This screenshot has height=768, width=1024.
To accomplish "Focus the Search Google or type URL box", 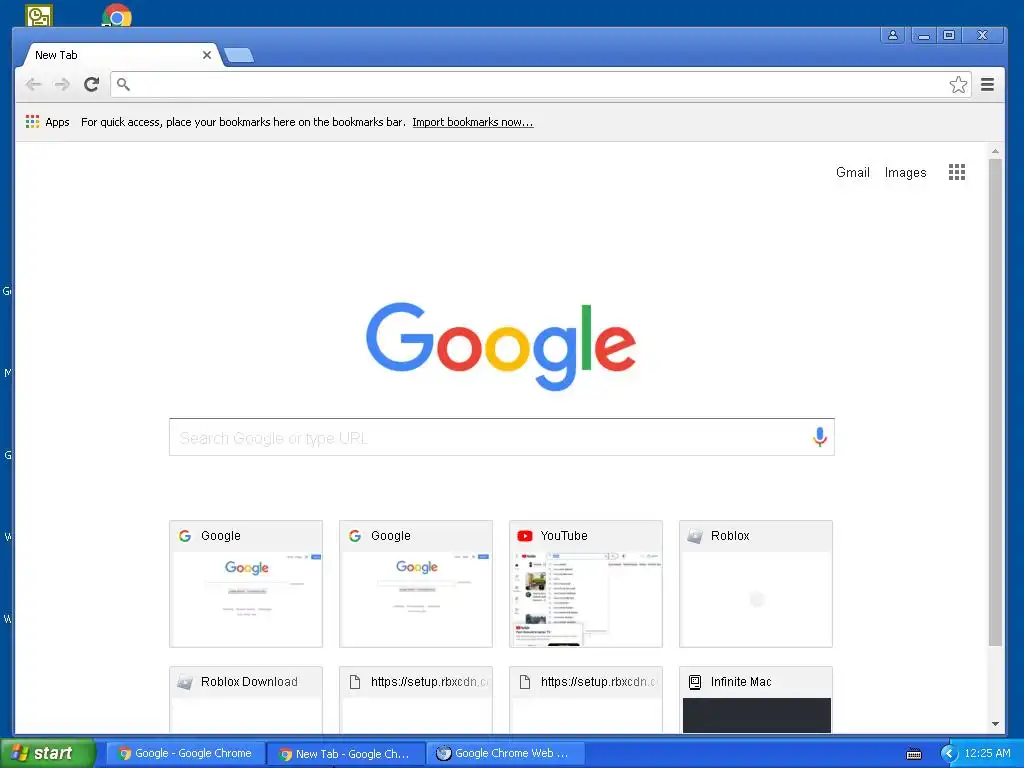I will [501, 437].
